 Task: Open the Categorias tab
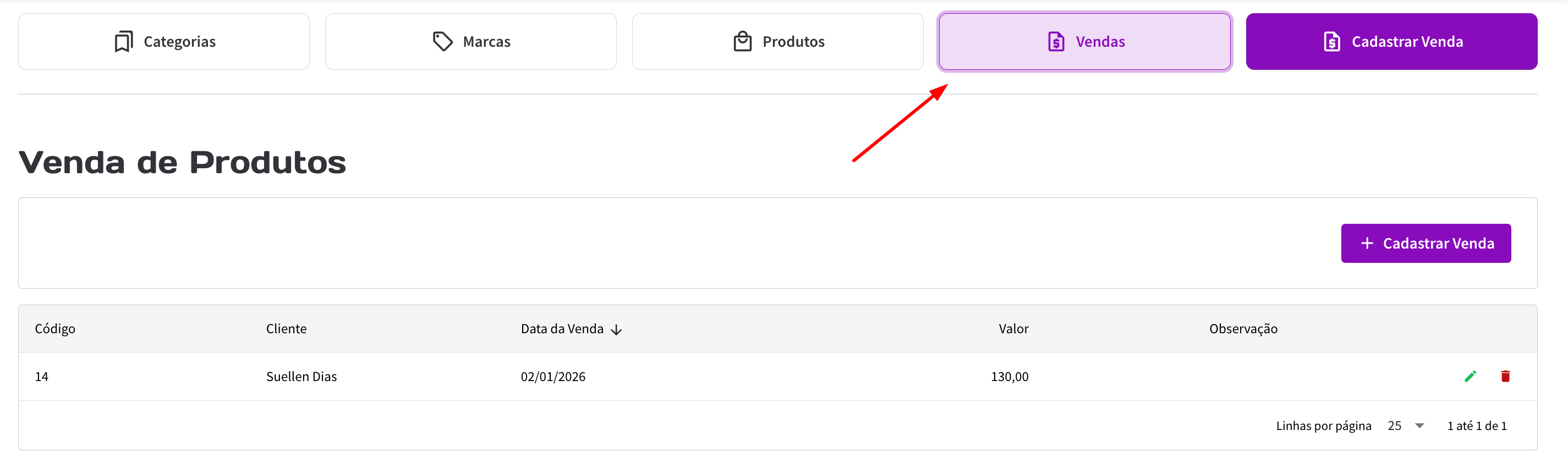coord(164,42)
